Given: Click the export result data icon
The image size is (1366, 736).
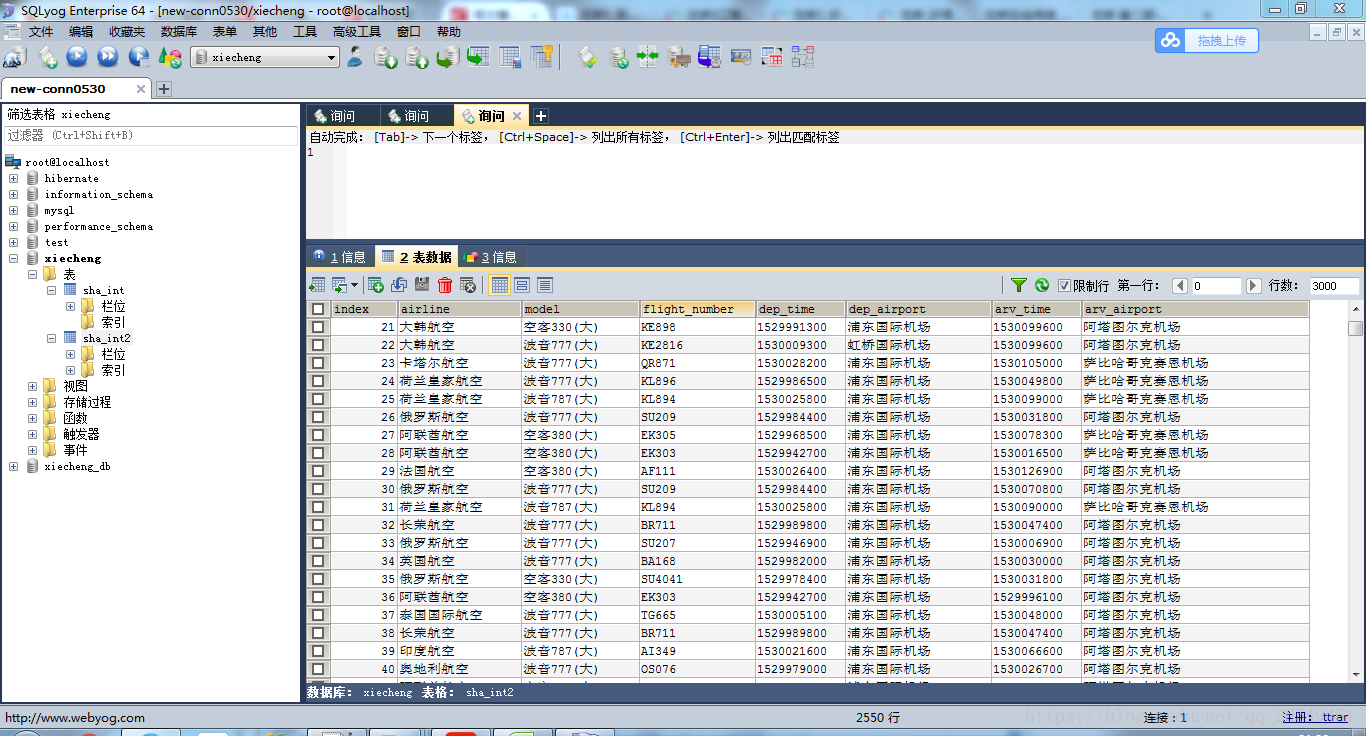Looking at the screenshot, I should [317, 285].
